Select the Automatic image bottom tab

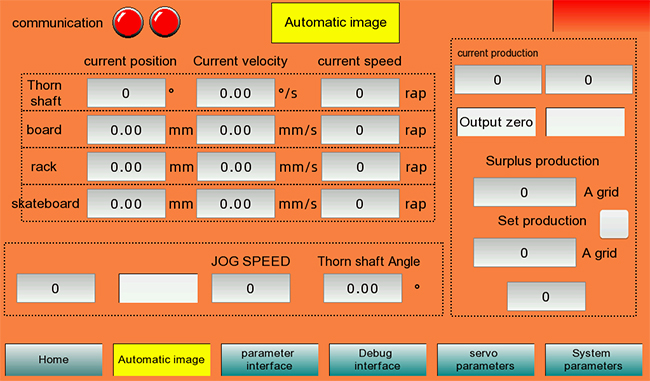162,359
